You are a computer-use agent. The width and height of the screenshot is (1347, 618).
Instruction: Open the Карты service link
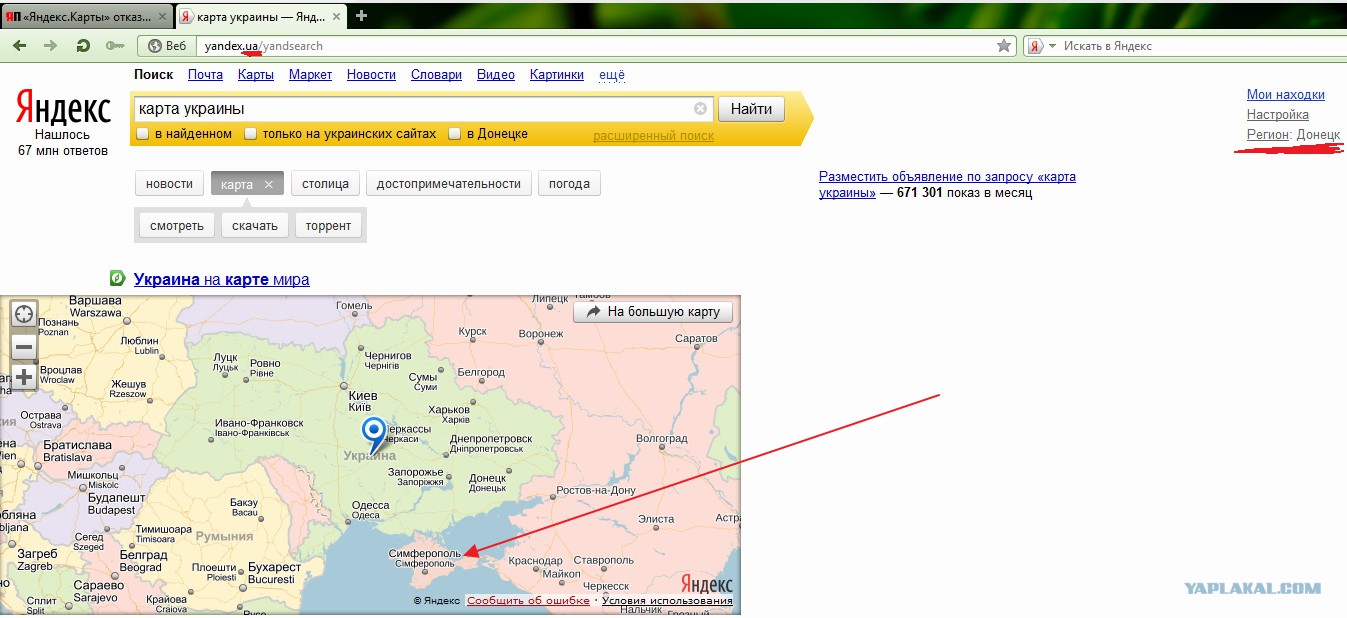coord(256,75)
